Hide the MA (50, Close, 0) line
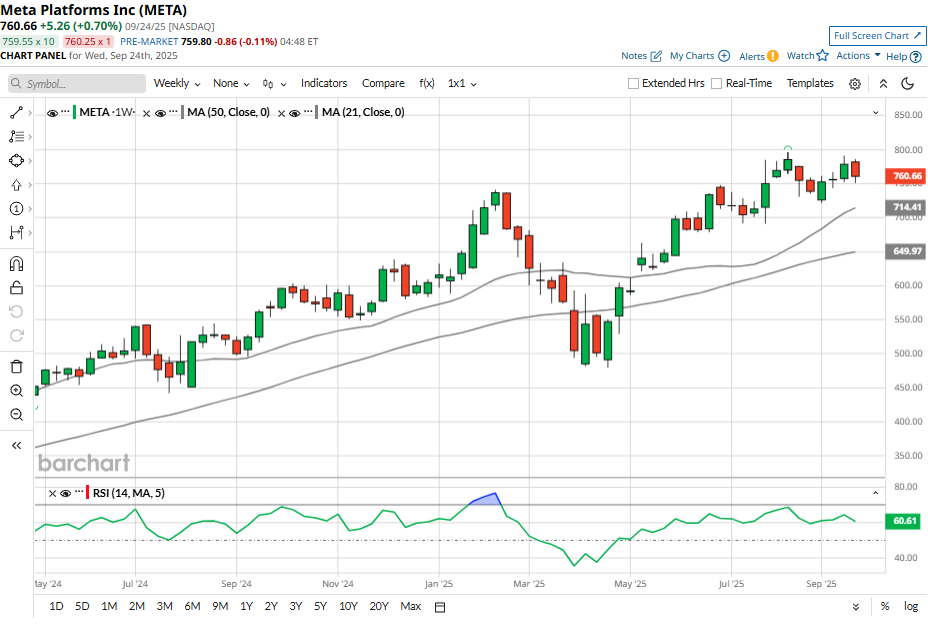The height and width of the screenshot is (630, 928). [x=160, y=113]
